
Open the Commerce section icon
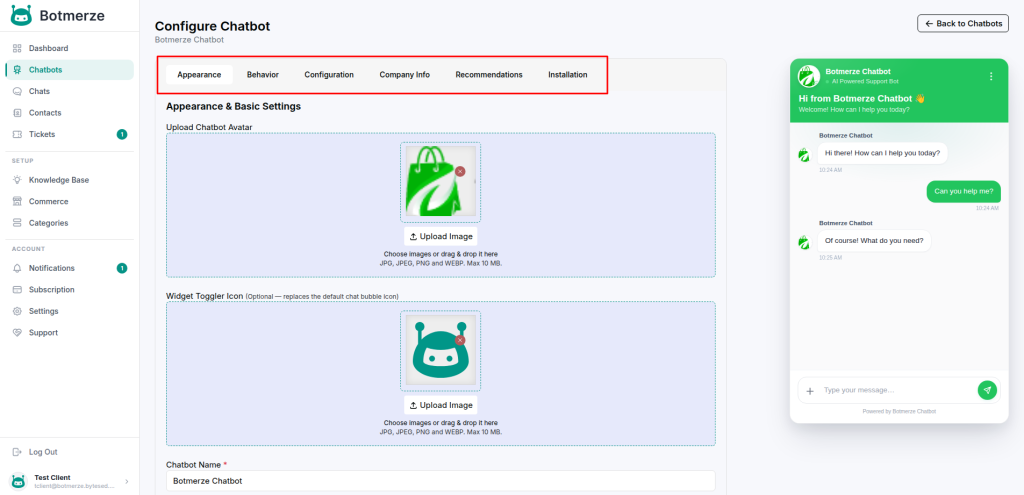[x=17, y=201]
